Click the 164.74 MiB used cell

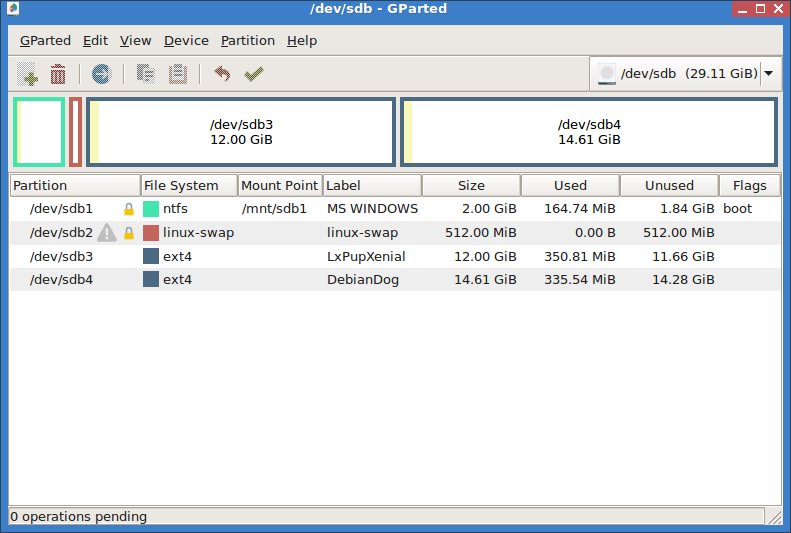click(x=580, y=209)
